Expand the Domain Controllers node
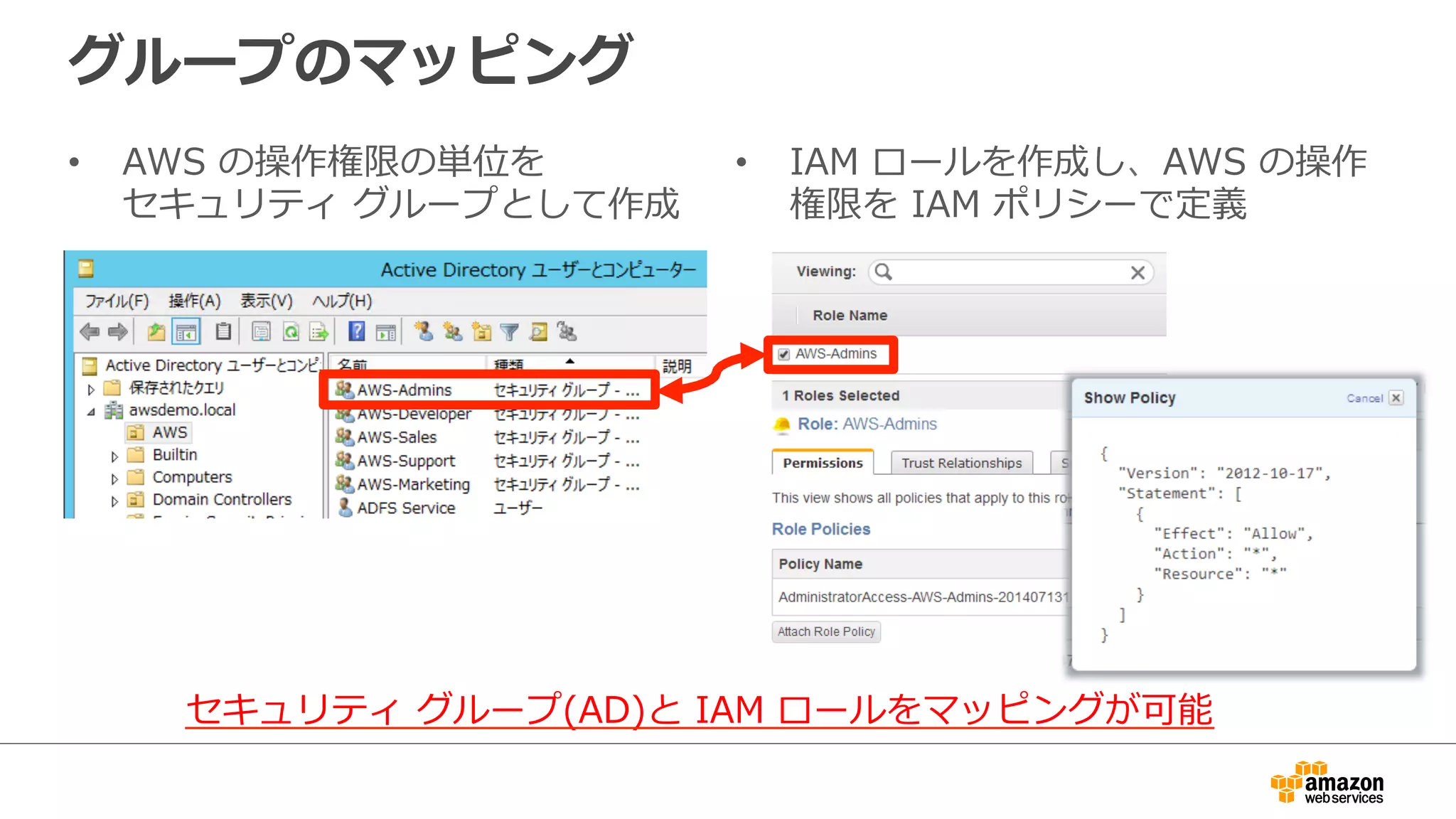The image size is (1456, 819). pos(114,501)
